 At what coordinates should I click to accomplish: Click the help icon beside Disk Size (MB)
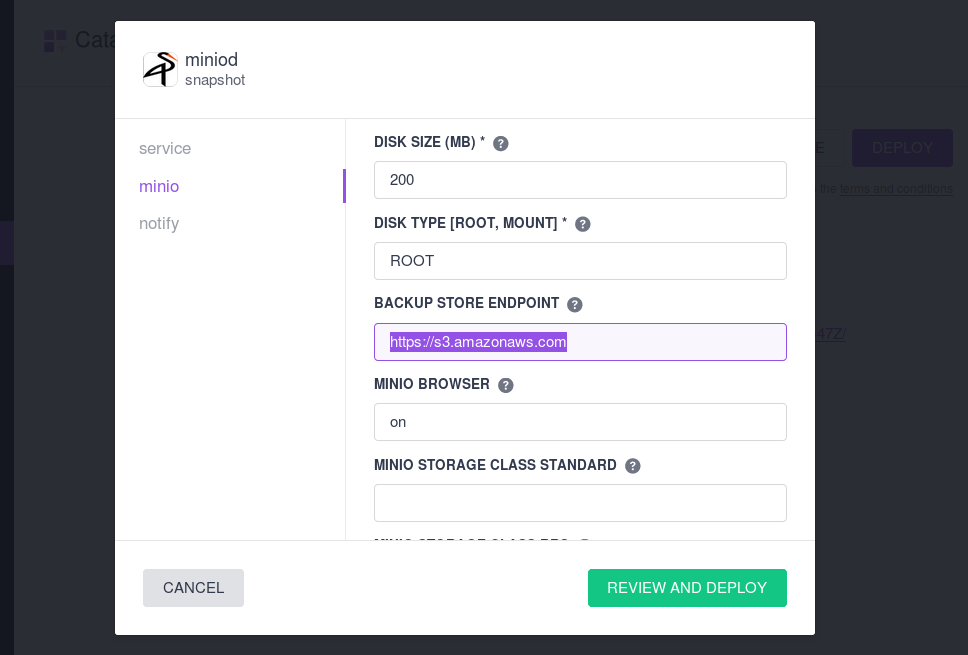pos(501,143)
